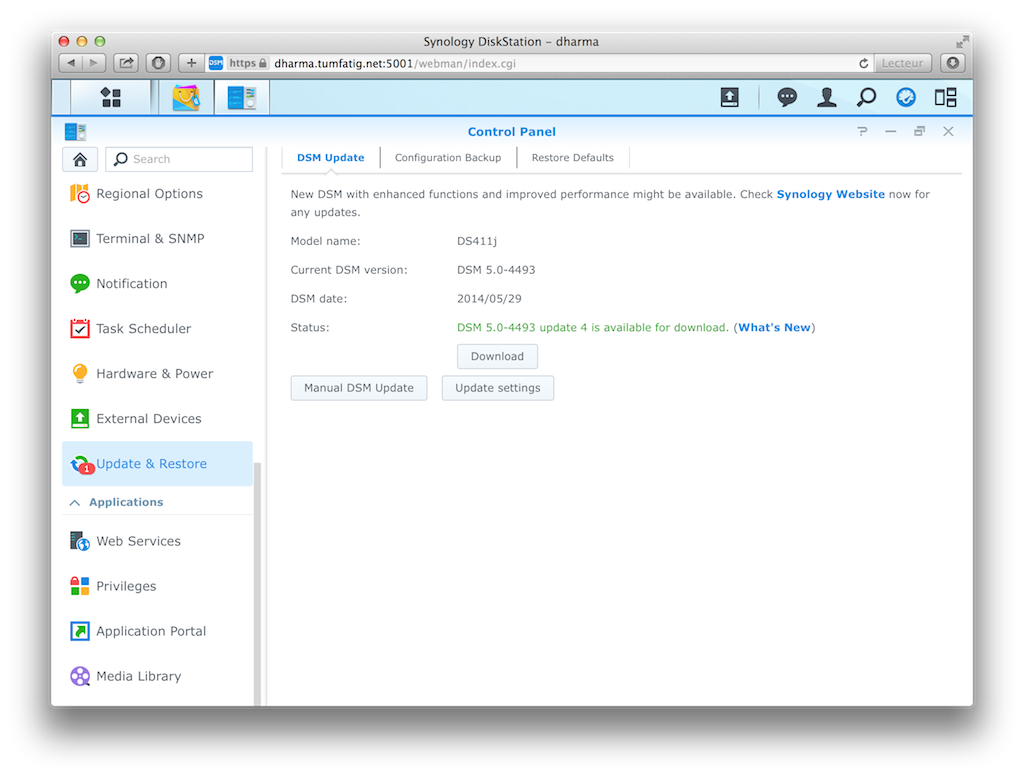Open Regional Options

pos(157,194)
